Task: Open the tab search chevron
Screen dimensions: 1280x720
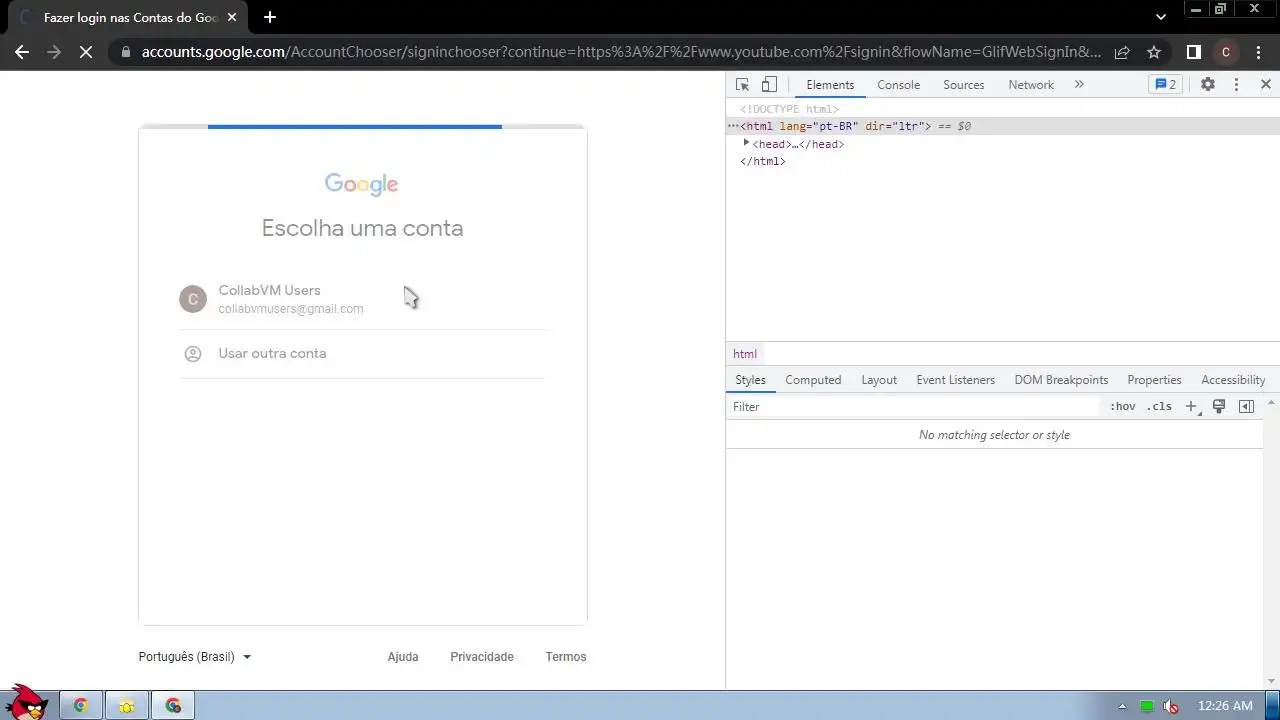Action: click(1161, 17)
